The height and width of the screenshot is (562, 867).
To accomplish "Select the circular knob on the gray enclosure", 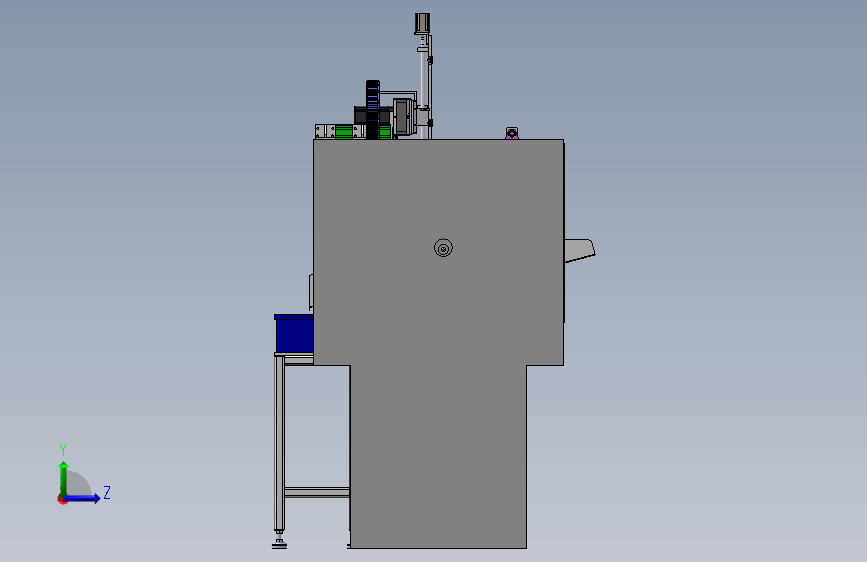I will pyautogui.click(x=443, y=248).
